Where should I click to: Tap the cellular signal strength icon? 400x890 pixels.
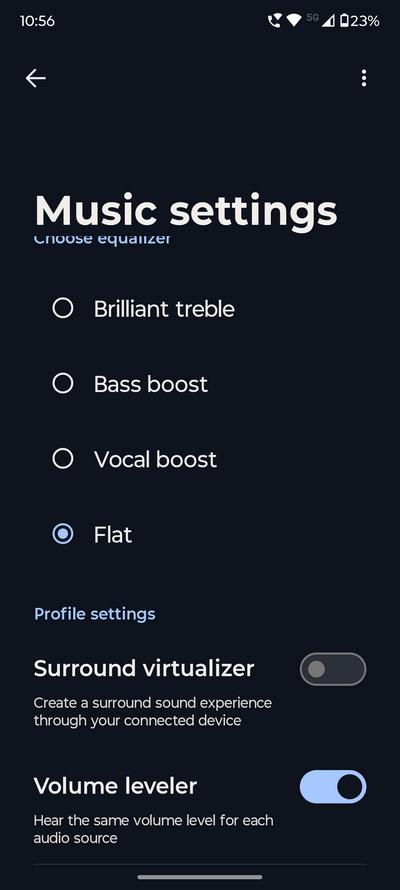coord(328,21)
